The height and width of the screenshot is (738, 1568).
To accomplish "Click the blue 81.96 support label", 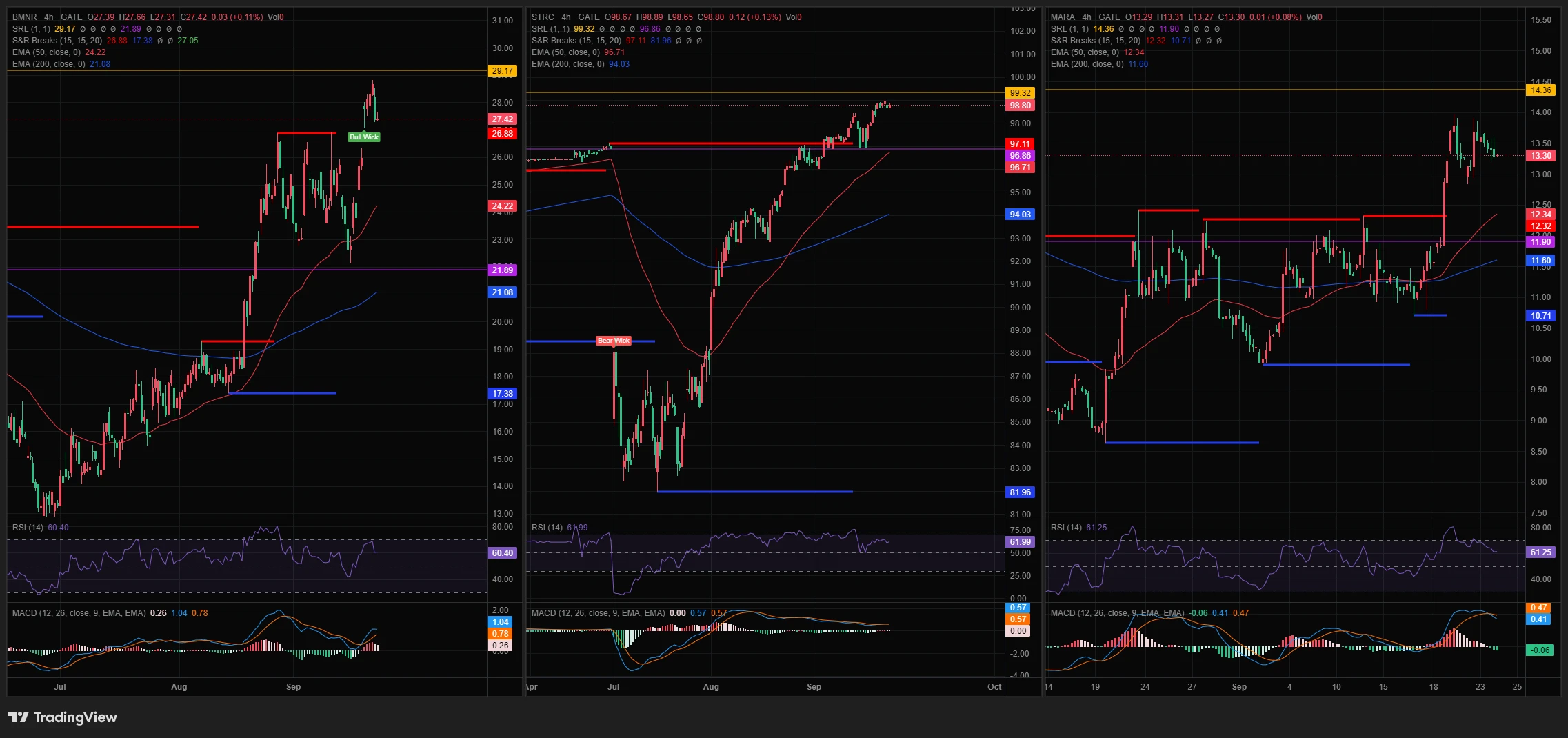I will tap(1021, 492).
